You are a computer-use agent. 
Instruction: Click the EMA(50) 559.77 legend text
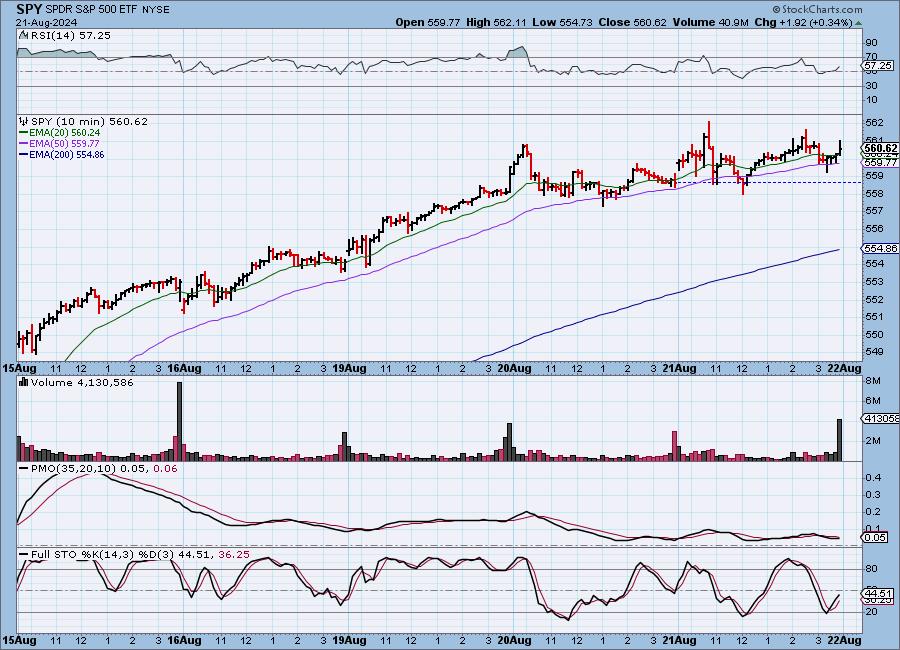tap(64, 144)
